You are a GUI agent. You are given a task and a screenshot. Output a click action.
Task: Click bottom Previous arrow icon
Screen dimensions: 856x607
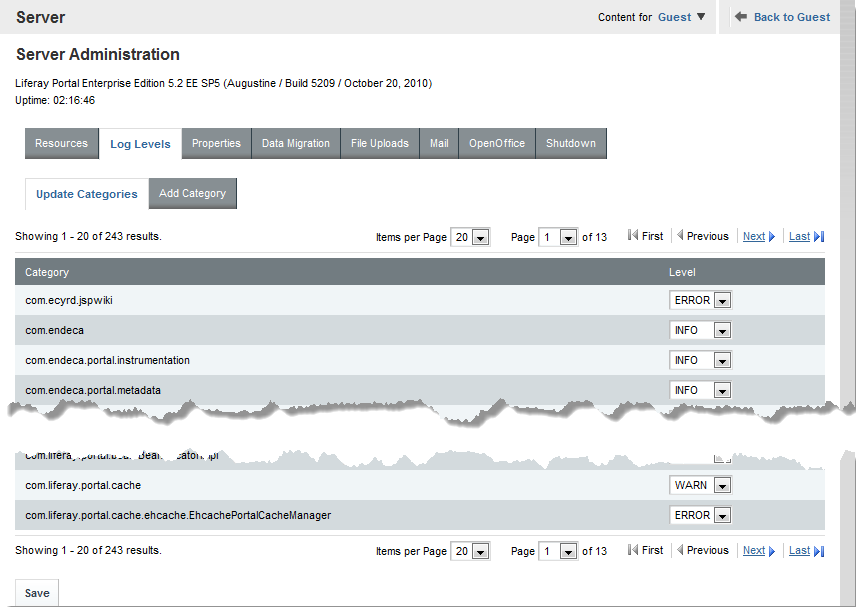[x=680, y=550]
